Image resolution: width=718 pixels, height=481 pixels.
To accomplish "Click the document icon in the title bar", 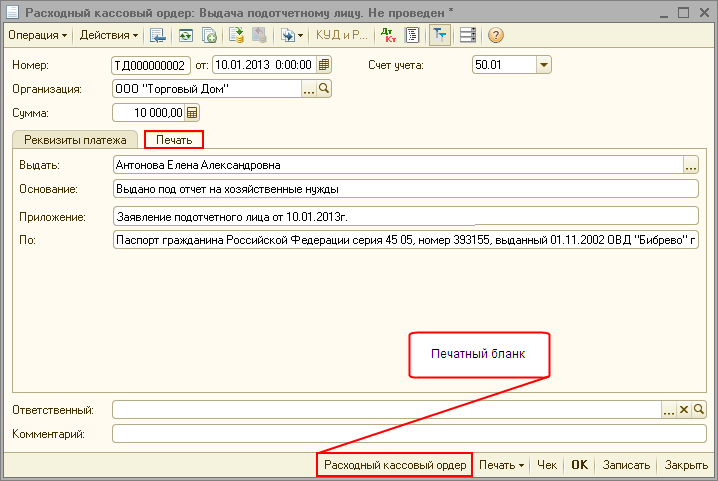I will pyautogui.click(x=12, y=12).
